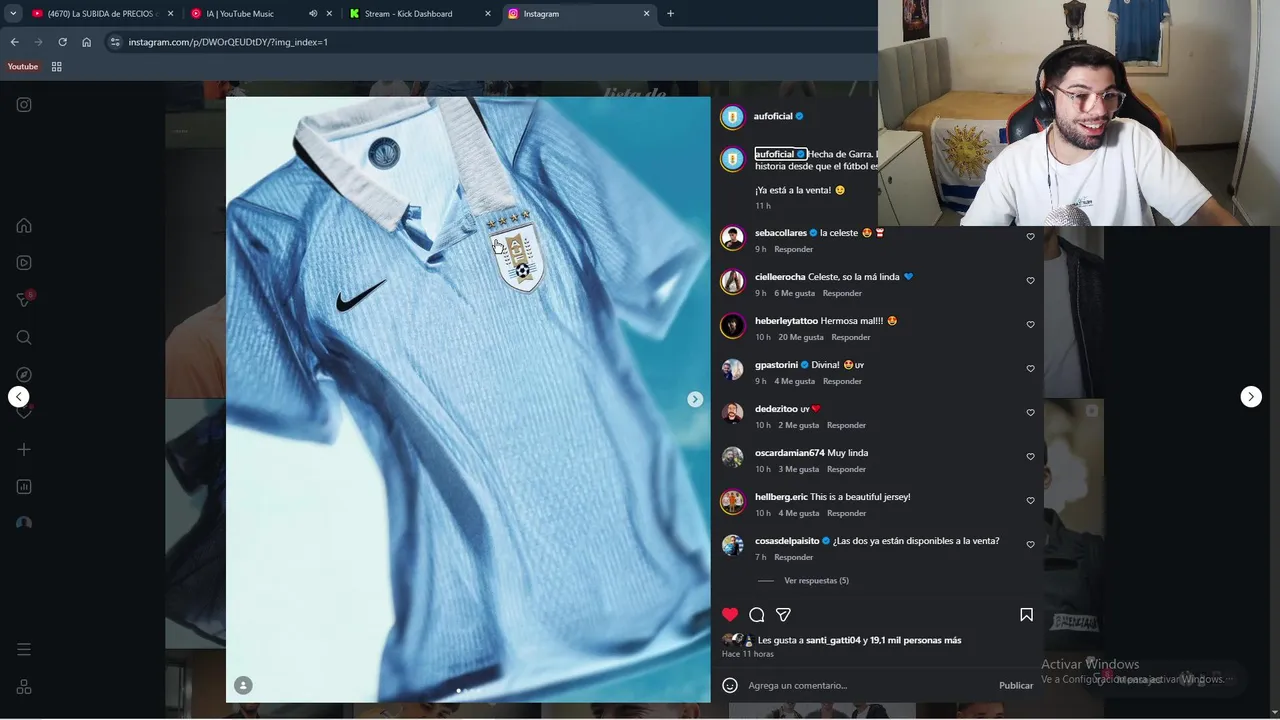Open Create new post plus icon
This screenshot has height=720, width=1280.
24,450
